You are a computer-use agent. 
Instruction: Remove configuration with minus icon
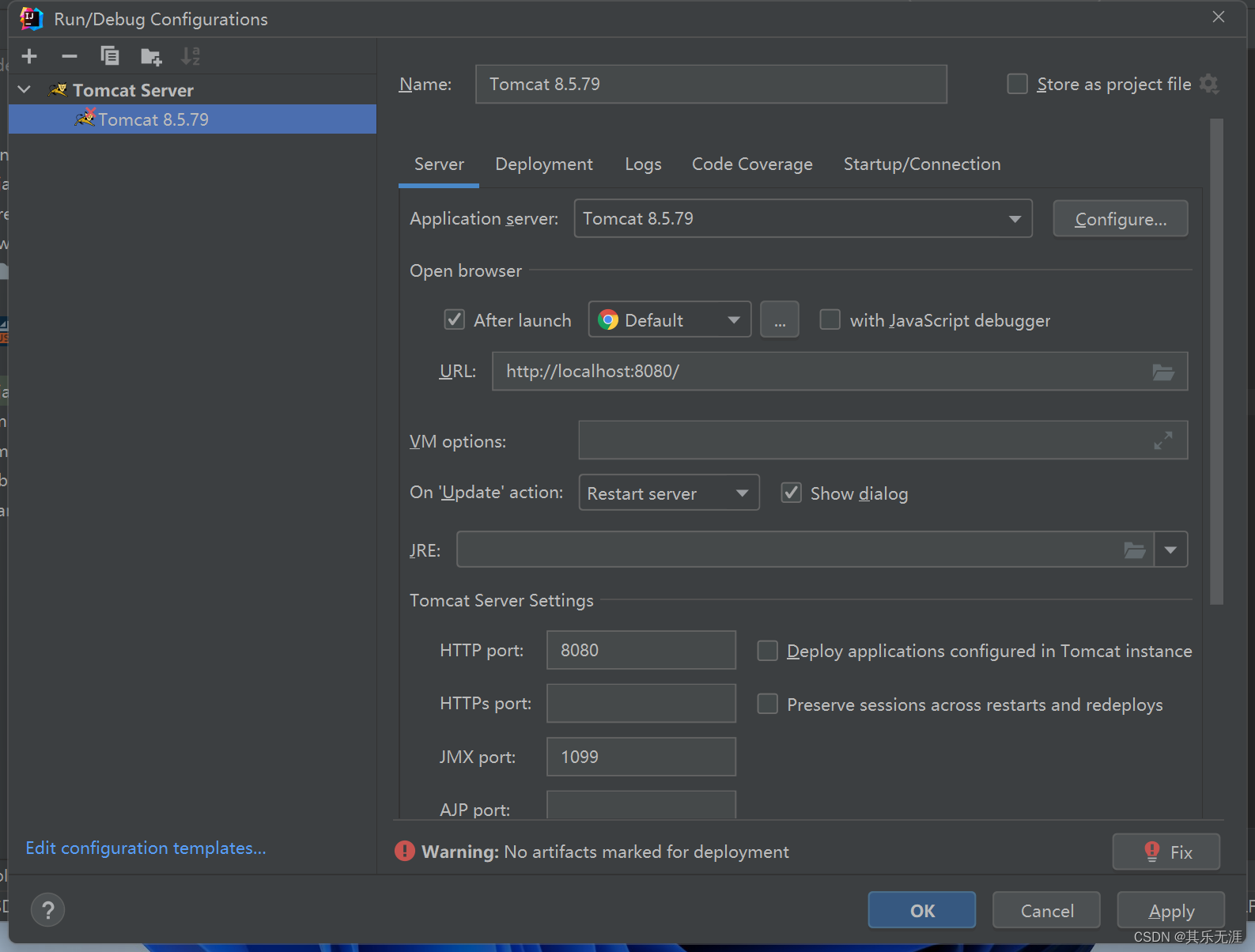tap(70, 56)
